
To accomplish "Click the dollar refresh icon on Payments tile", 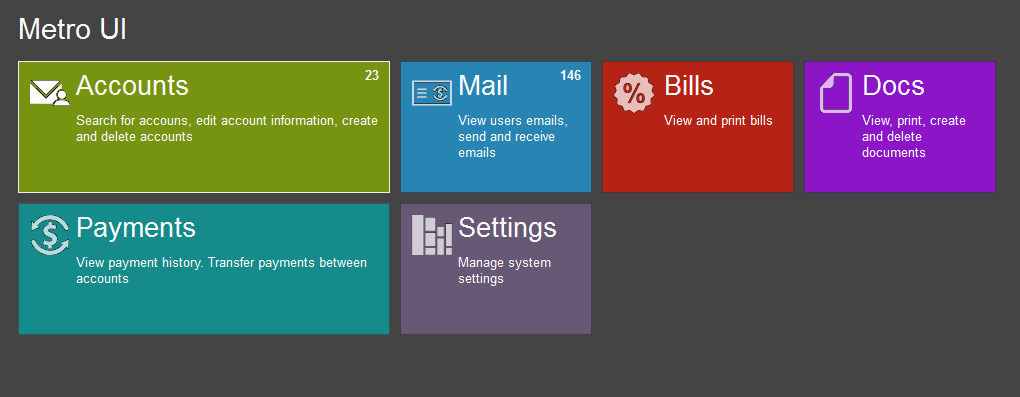I will click(49, 234).
